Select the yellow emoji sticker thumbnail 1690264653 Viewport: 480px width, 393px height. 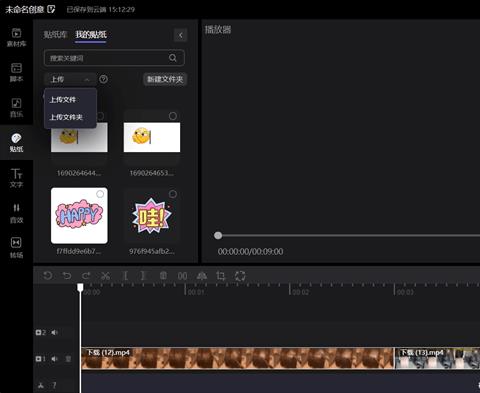pyautogui.click(x=152, y=137)
